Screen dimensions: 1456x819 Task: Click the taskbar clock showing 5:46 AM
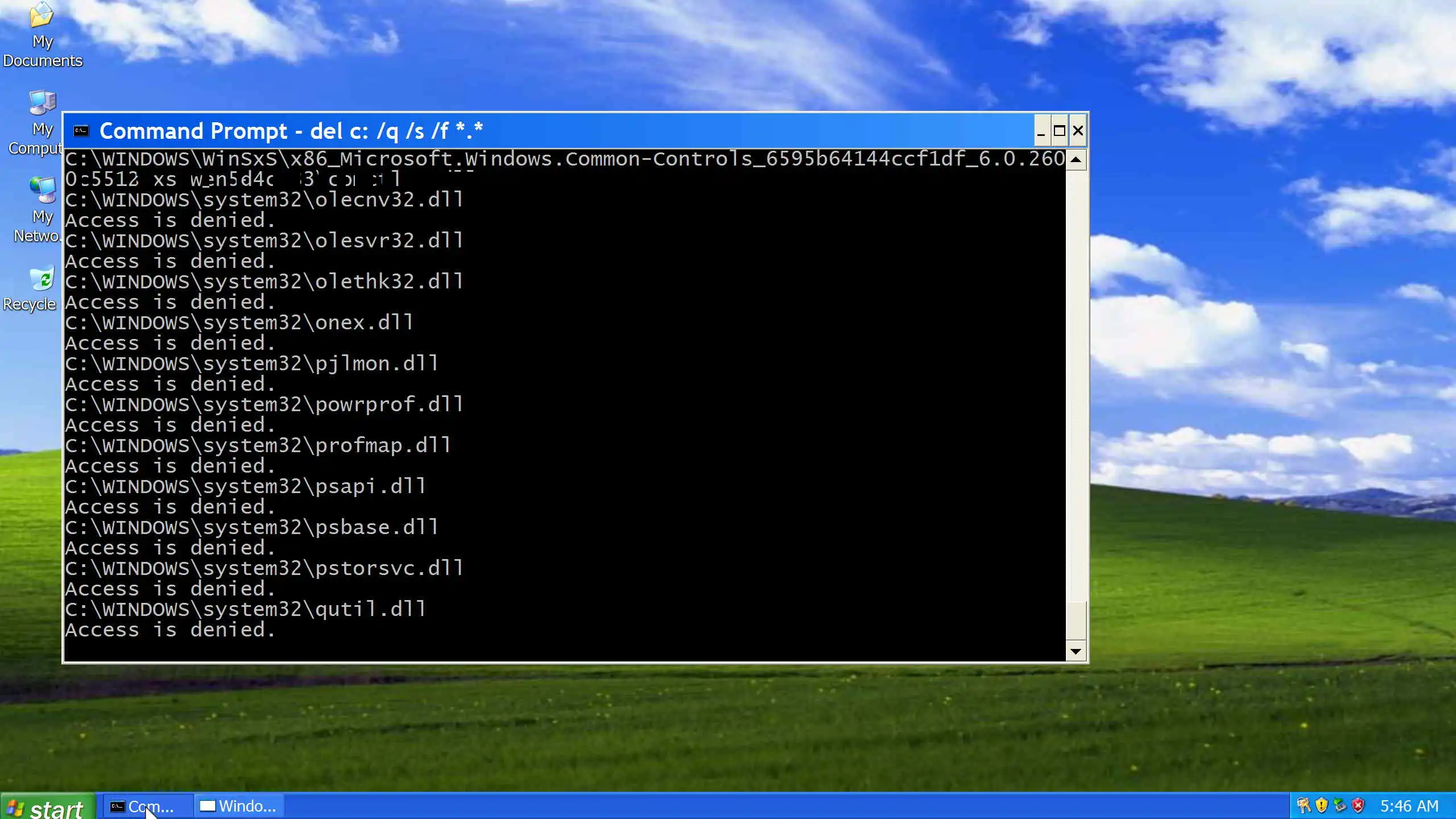pos(1409,806)
